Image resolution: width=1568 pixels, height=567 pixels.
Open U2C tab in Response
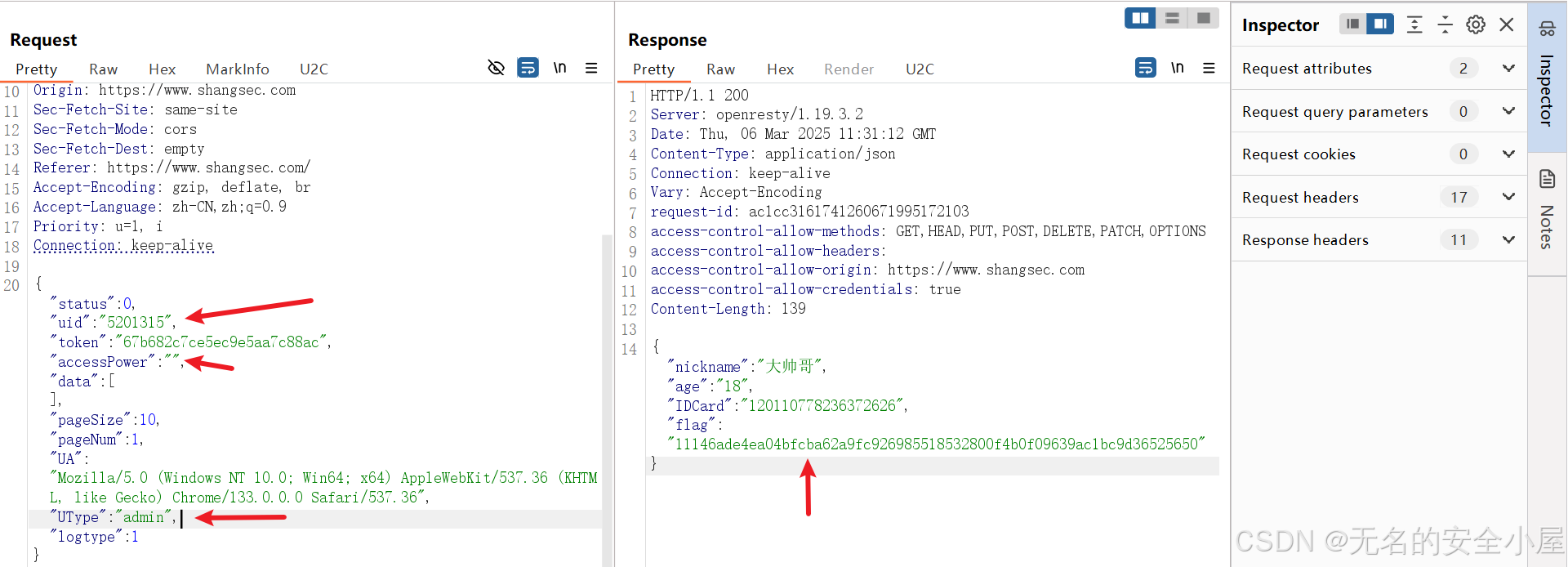[x=920, y=69]
